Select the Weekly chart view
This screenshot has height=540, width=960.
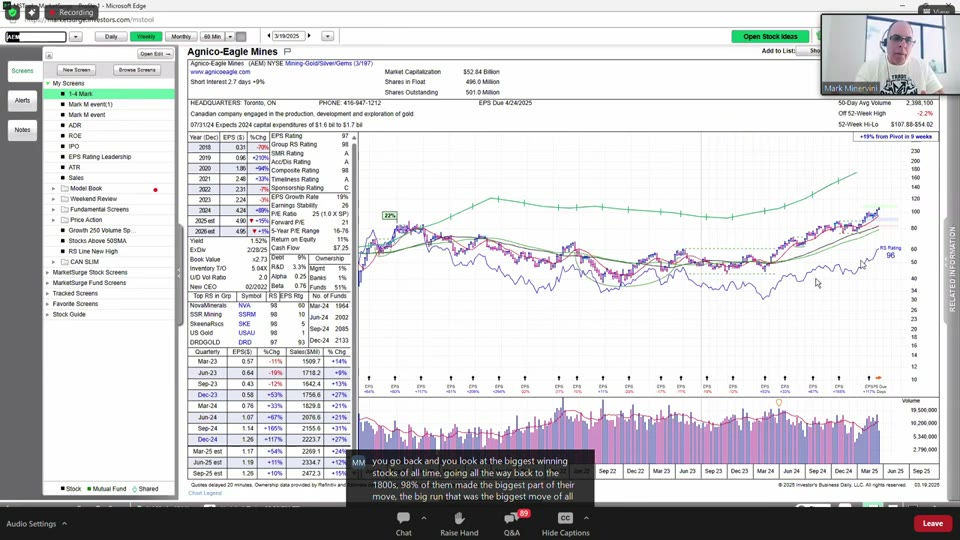tap(146, 37)
